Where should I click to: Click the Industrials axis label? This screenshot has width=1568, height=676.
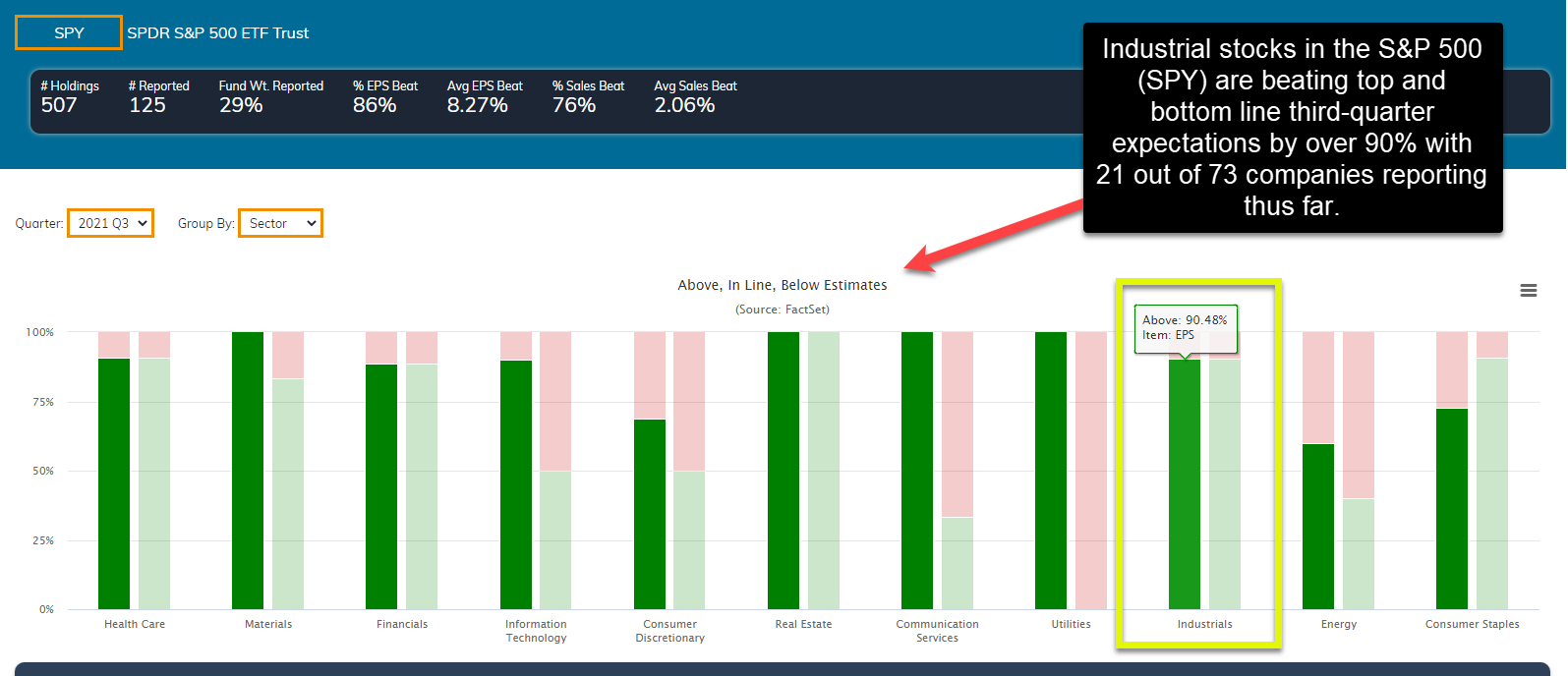(1205, 624)
